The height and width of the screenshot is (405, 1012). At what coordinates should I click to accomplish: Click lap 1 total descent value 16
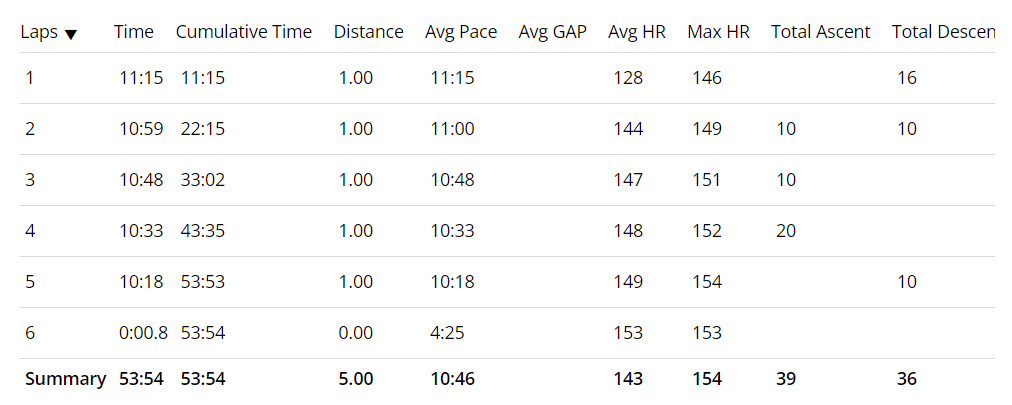click(907, 78)
